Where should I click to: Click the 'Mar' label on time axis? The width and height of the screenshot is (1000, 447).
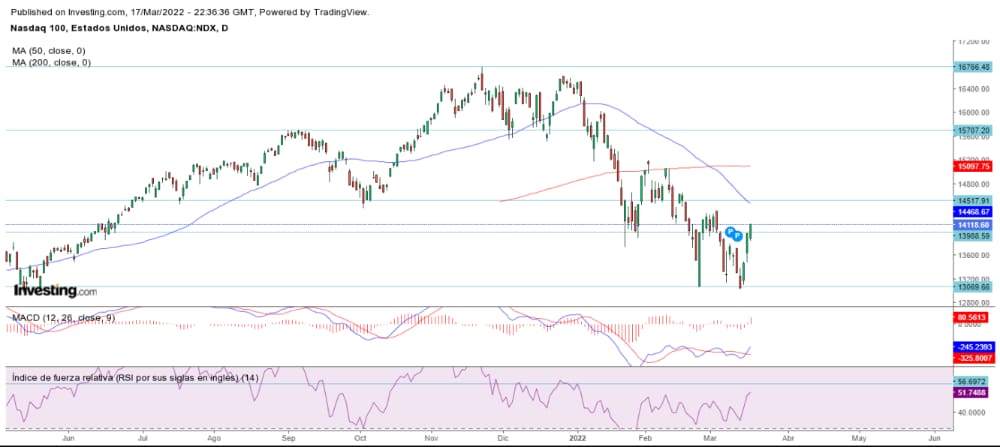pyautogui.click(x=710, y=439)
